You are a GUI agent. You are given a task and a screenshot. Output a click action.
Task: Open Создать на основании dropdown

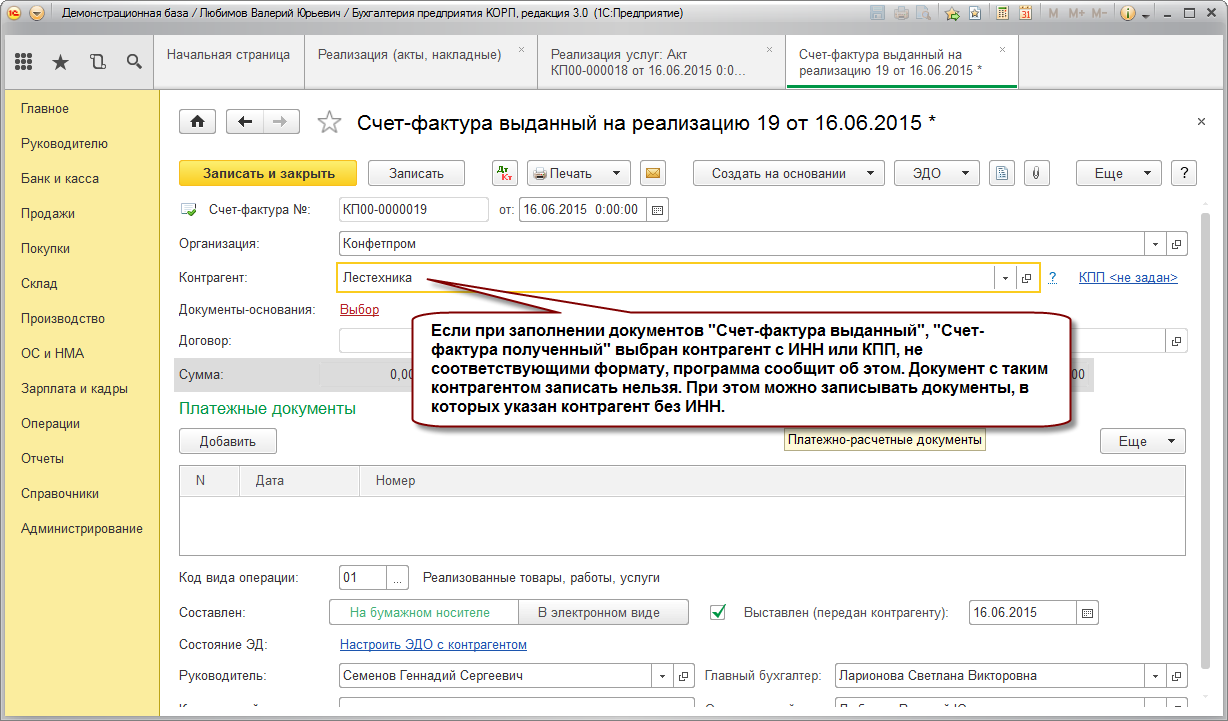788,173
